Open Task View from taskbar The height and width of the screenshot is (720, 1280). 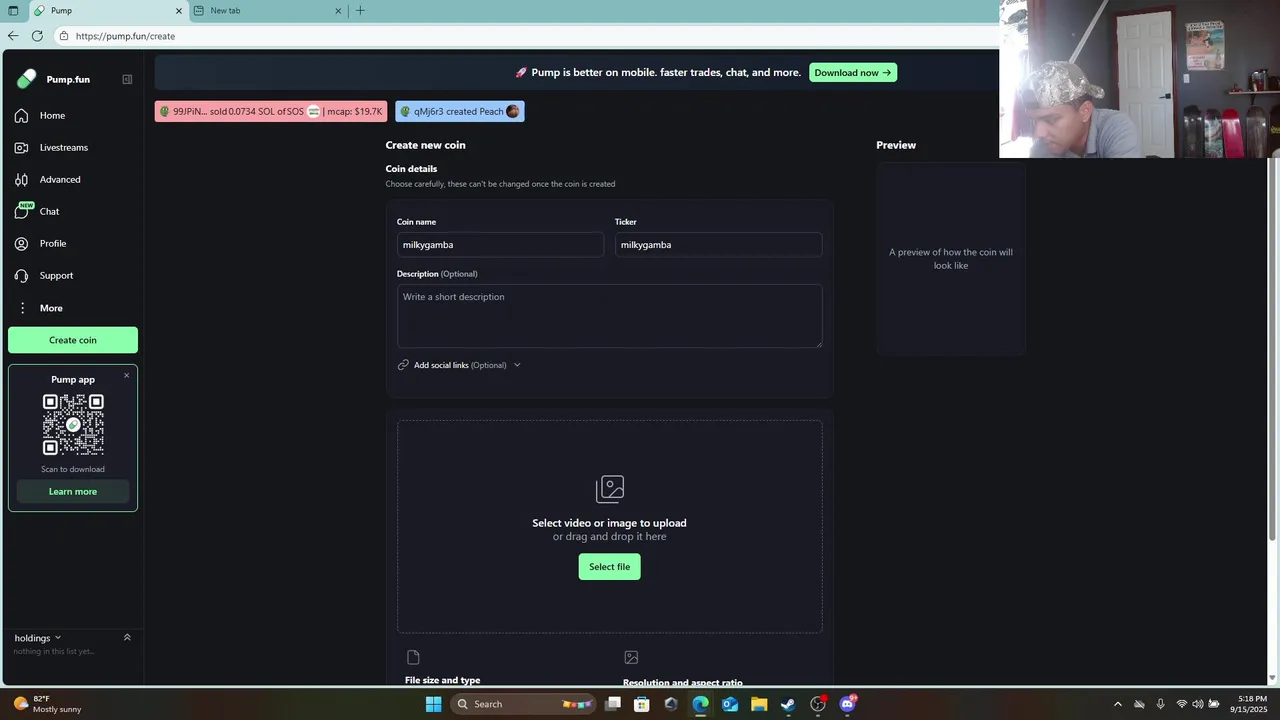coord(613,704)
